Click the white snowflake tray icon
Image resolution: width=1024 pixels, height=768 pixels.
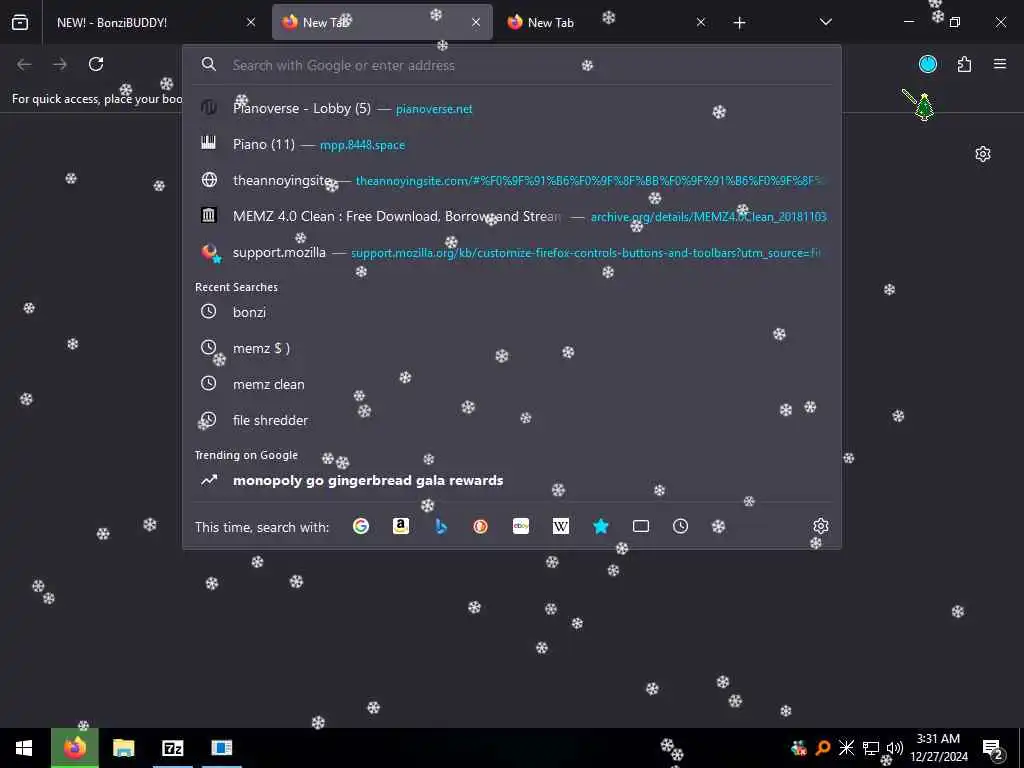(x=846, y=748)
